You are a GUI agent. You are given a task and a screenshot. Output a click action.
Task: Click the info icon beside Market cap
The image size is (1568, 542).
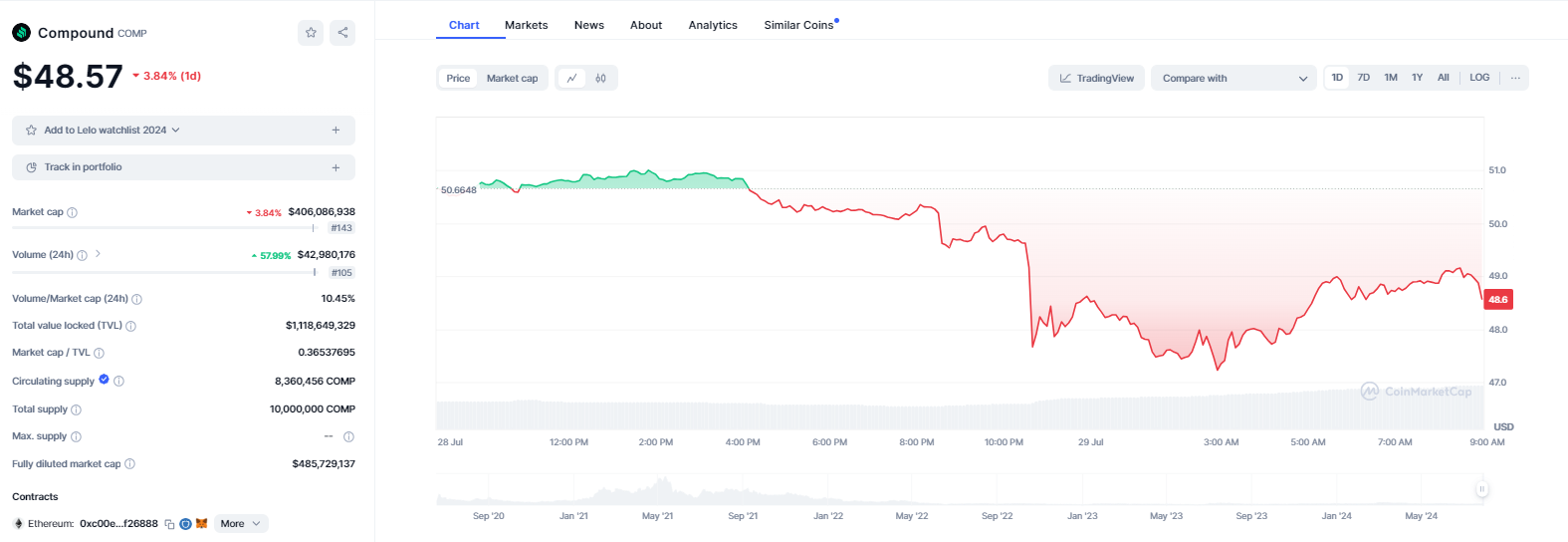tap(72, 212)
